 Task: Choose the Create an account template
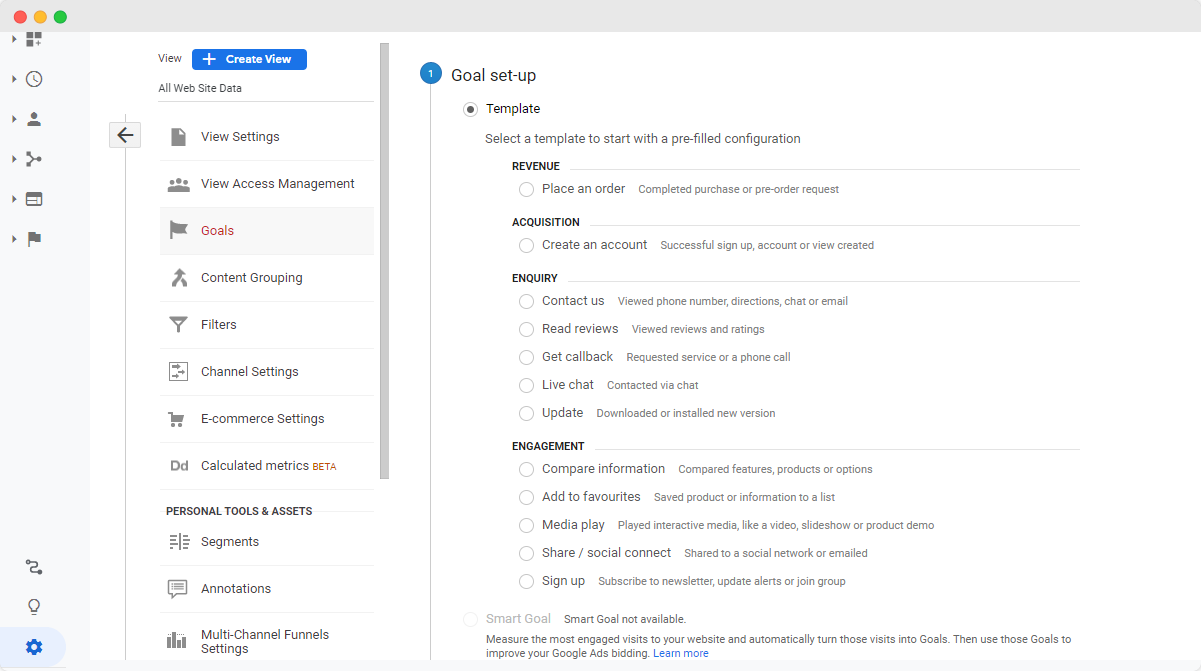[526, 245]
